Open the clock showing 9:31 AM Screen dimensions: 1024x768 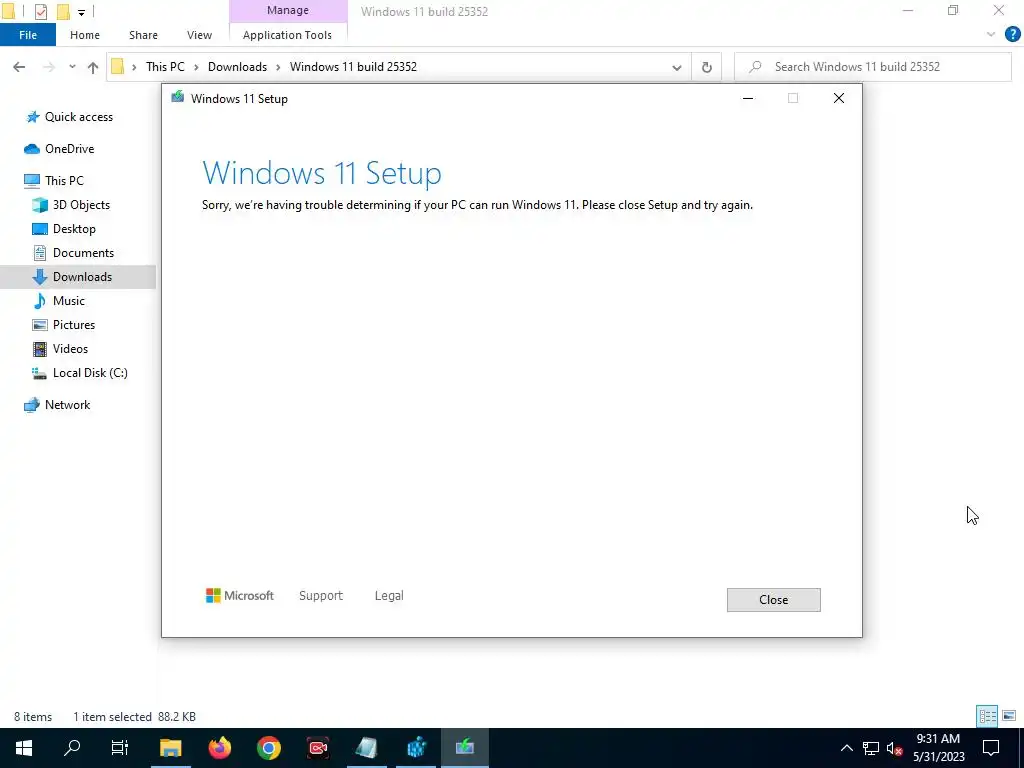tap(938, 748)
